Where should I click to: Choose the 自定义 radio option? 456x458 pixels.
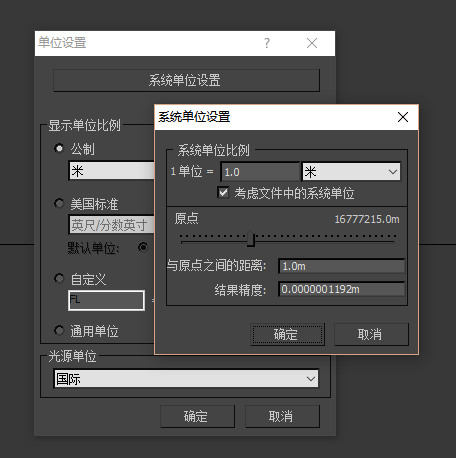(59, 278)
